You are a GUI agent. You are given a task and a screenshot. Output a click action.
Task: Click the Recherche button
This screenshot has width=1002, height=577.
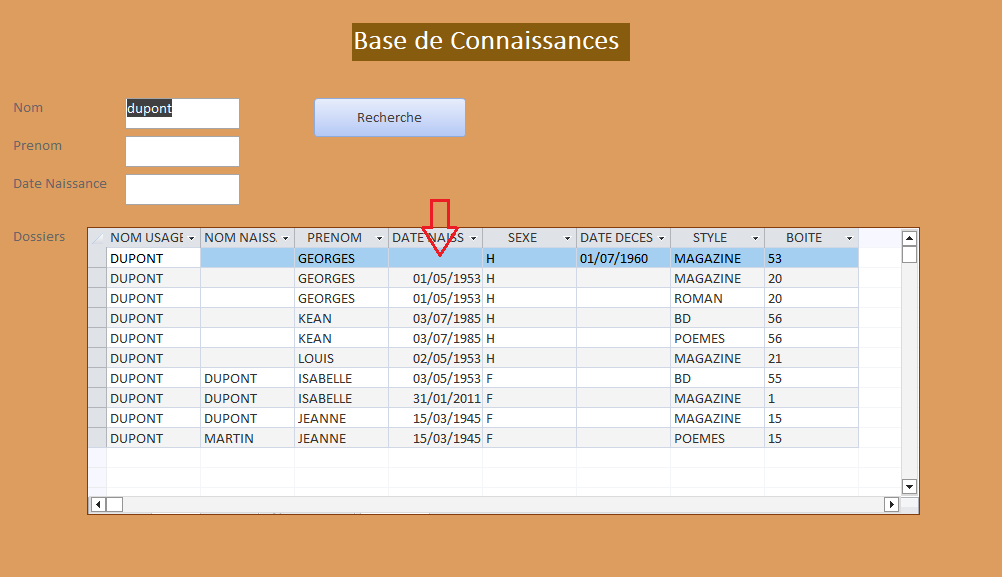coord(389,117)
